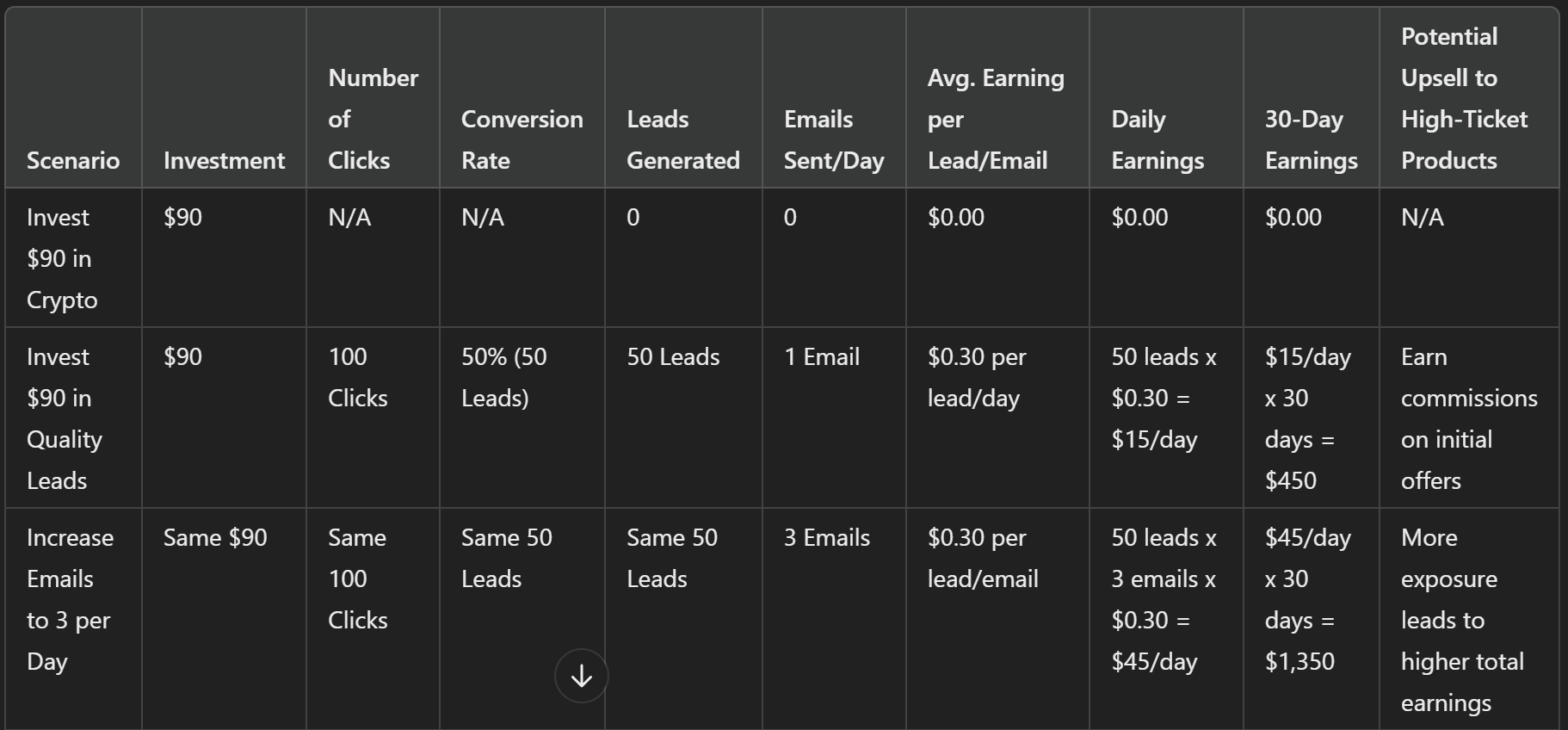Image resolution: width=1568 pixels, height=730 pixels.
Task: Select the Earn commissions on initial offers cell
Action: pyautogui.click(x=1468, y=418)
